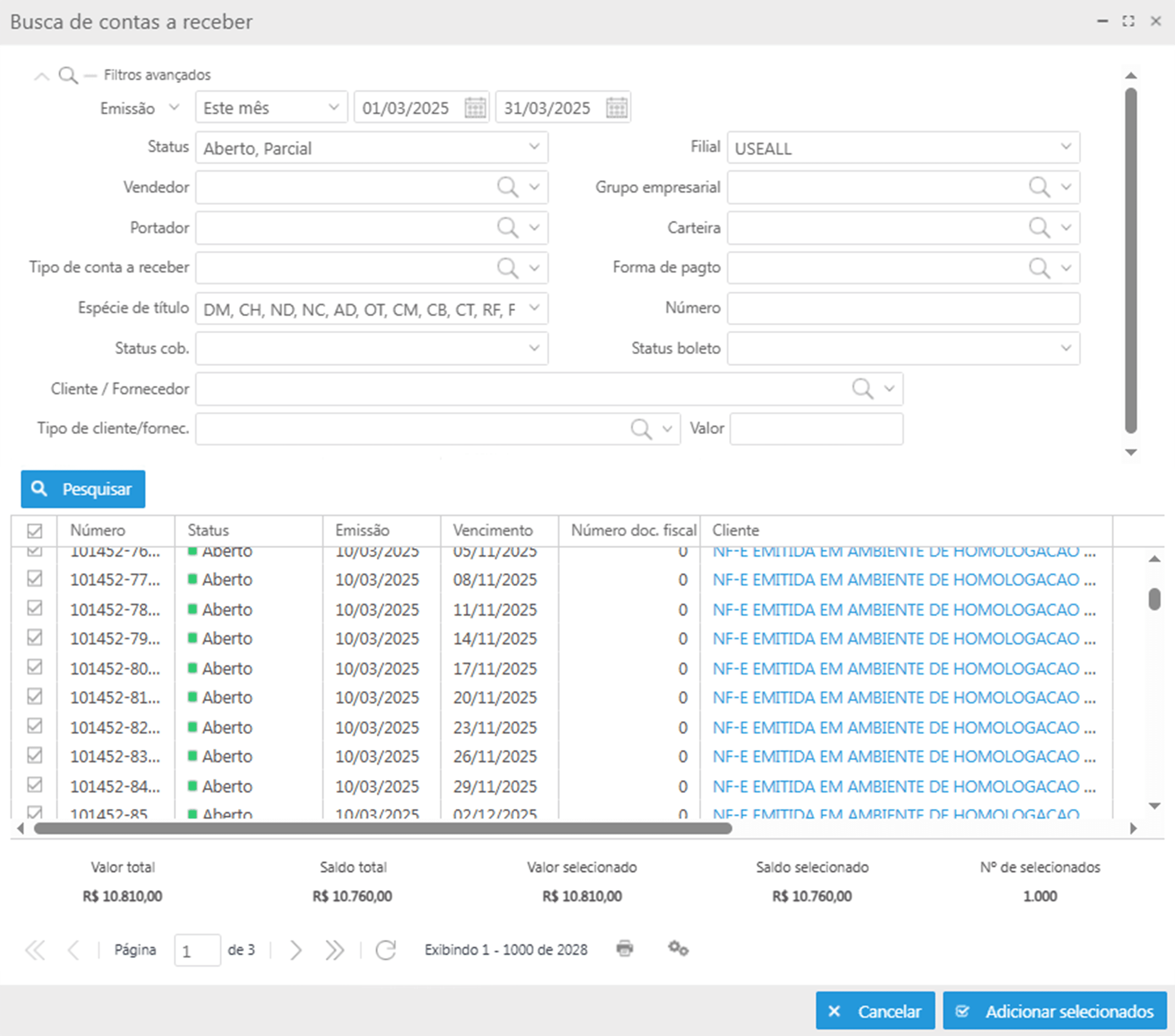Sort by Vencimento column header
Screen dimensions: 1175x1036
(493, 530)
